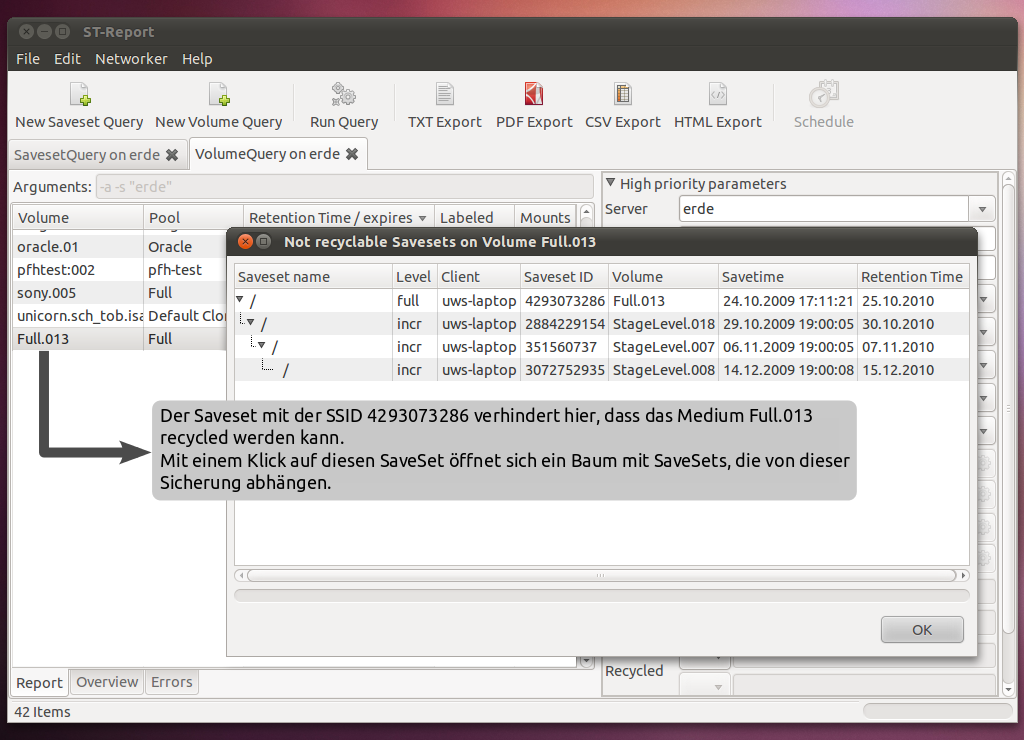Click saveset ID 2884229154
The image size is (1024, 740).
pos(565,324)
